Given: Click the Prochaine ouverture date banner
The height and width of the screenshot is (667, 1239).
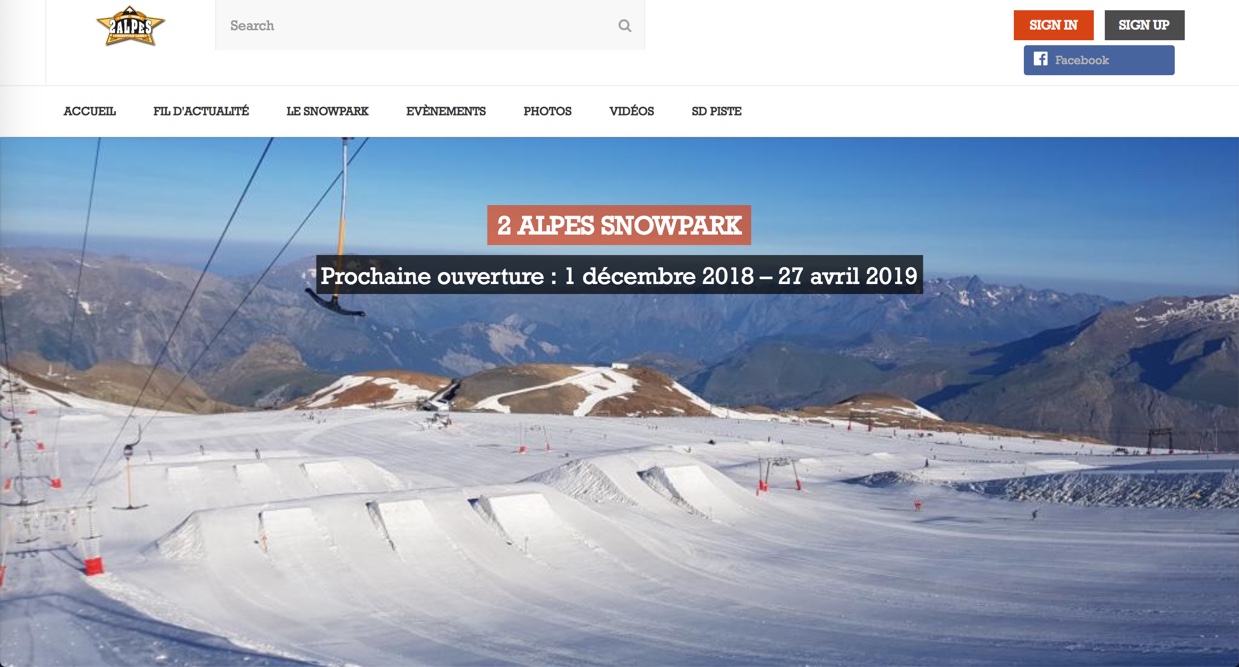Looking at the screenshot, I should (x=619, y=275).
